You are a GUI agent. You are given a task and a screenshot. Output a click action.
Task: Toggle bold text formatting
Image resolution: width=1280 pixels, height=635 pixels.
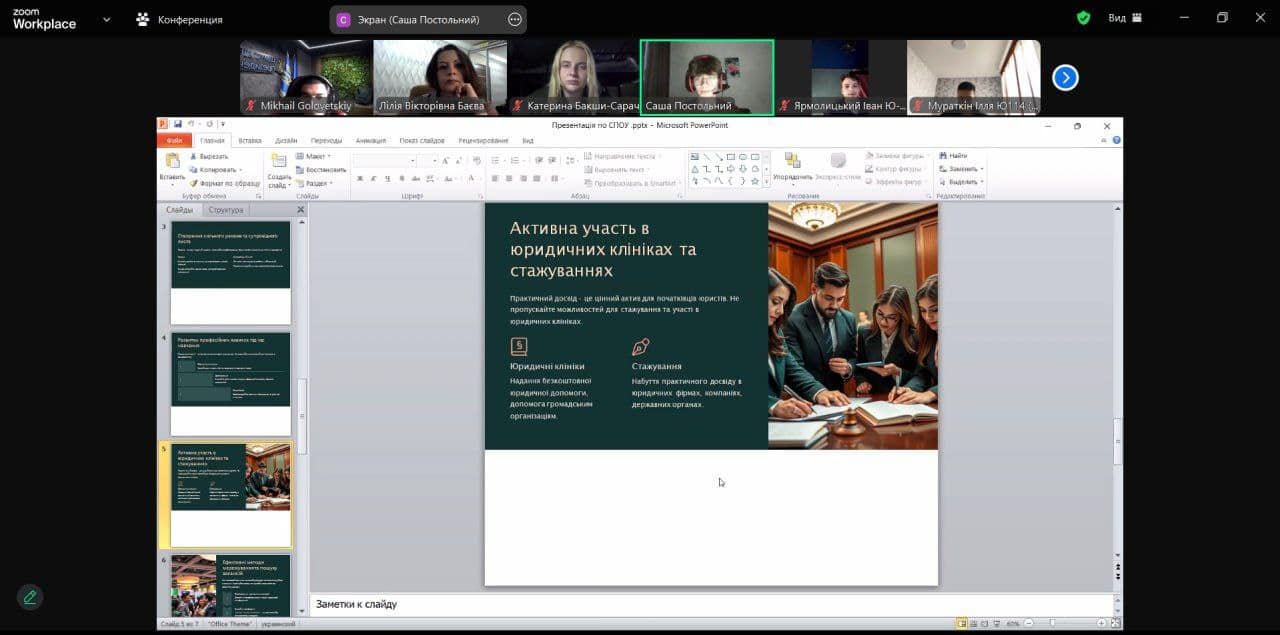coord(359,179)
